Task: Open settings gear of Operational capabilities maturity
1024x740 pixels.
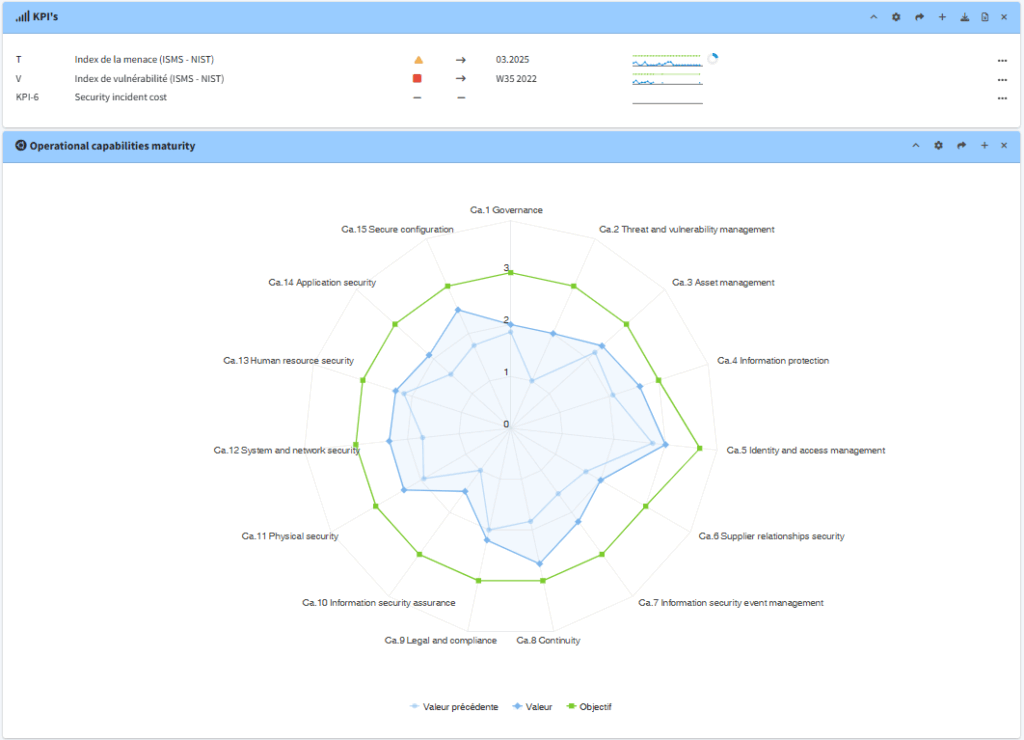Action: point(938,146)
